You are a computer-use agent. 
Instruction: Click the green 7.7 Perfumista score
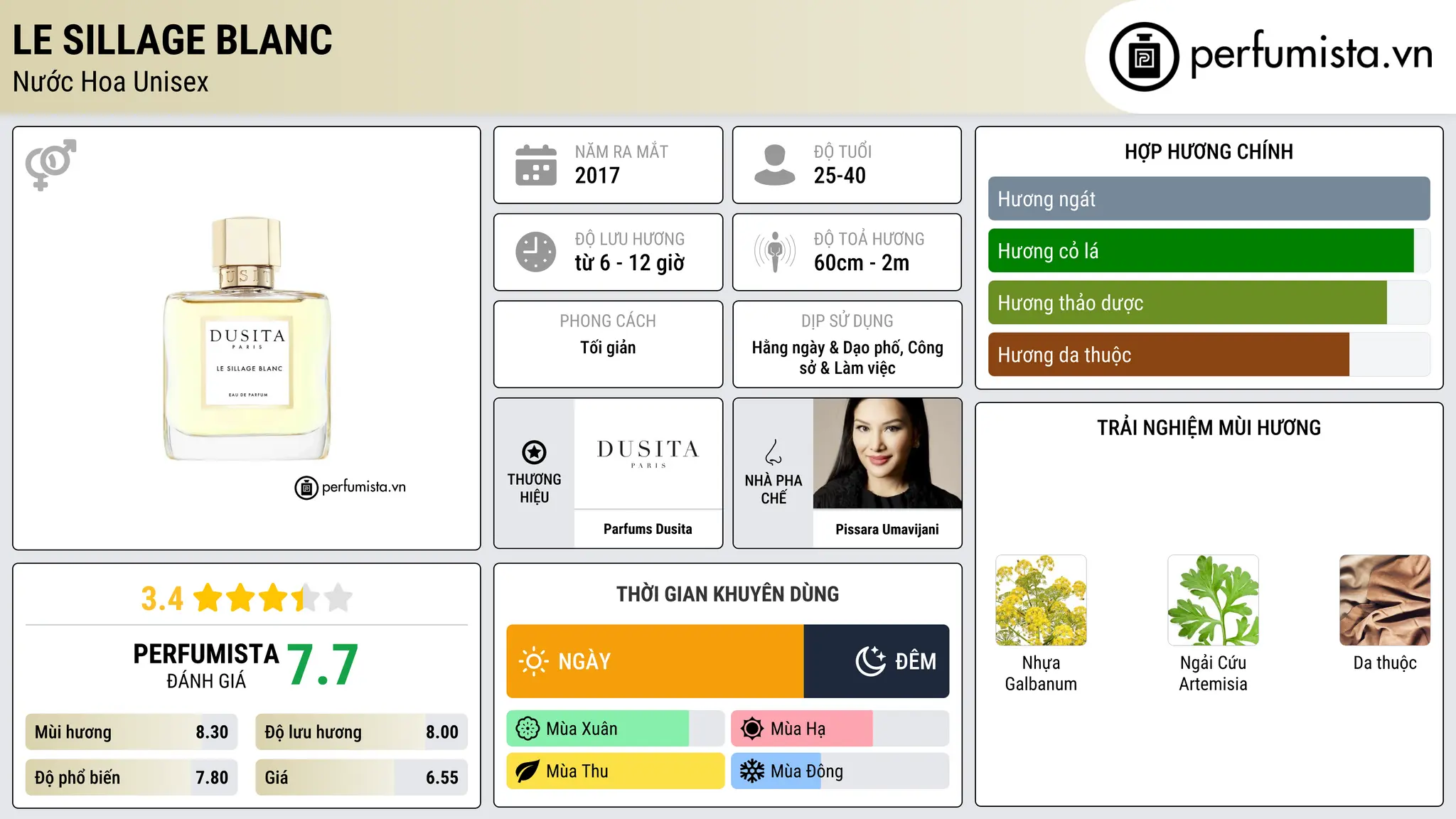pos(323,665)
